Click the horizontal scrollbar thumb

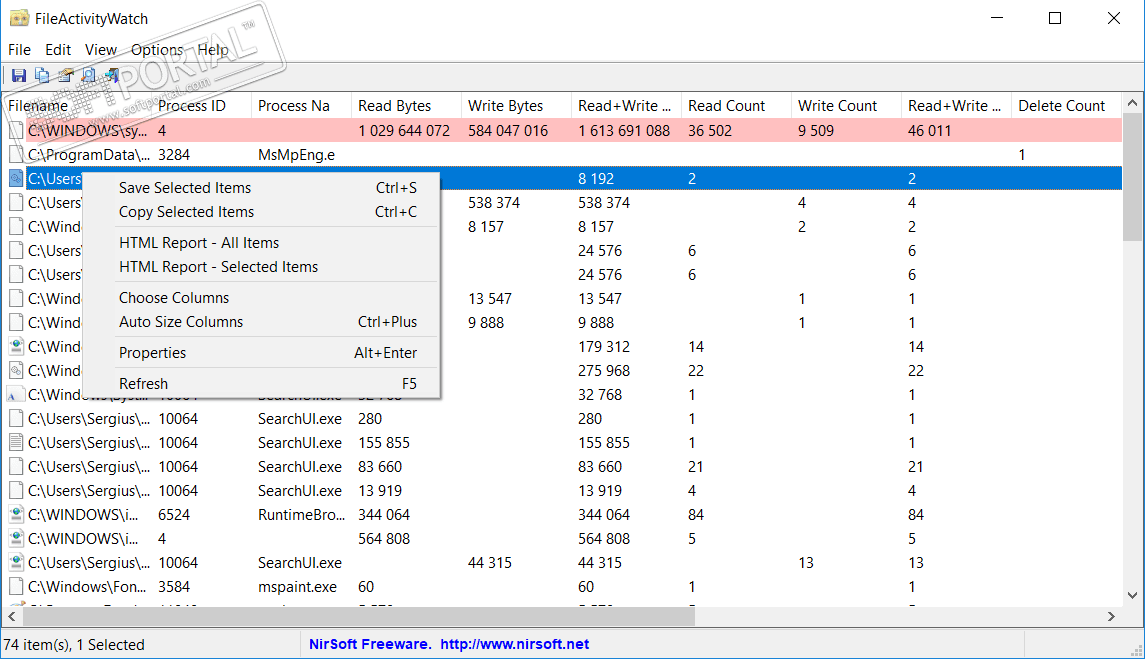(x=359, y=617)
